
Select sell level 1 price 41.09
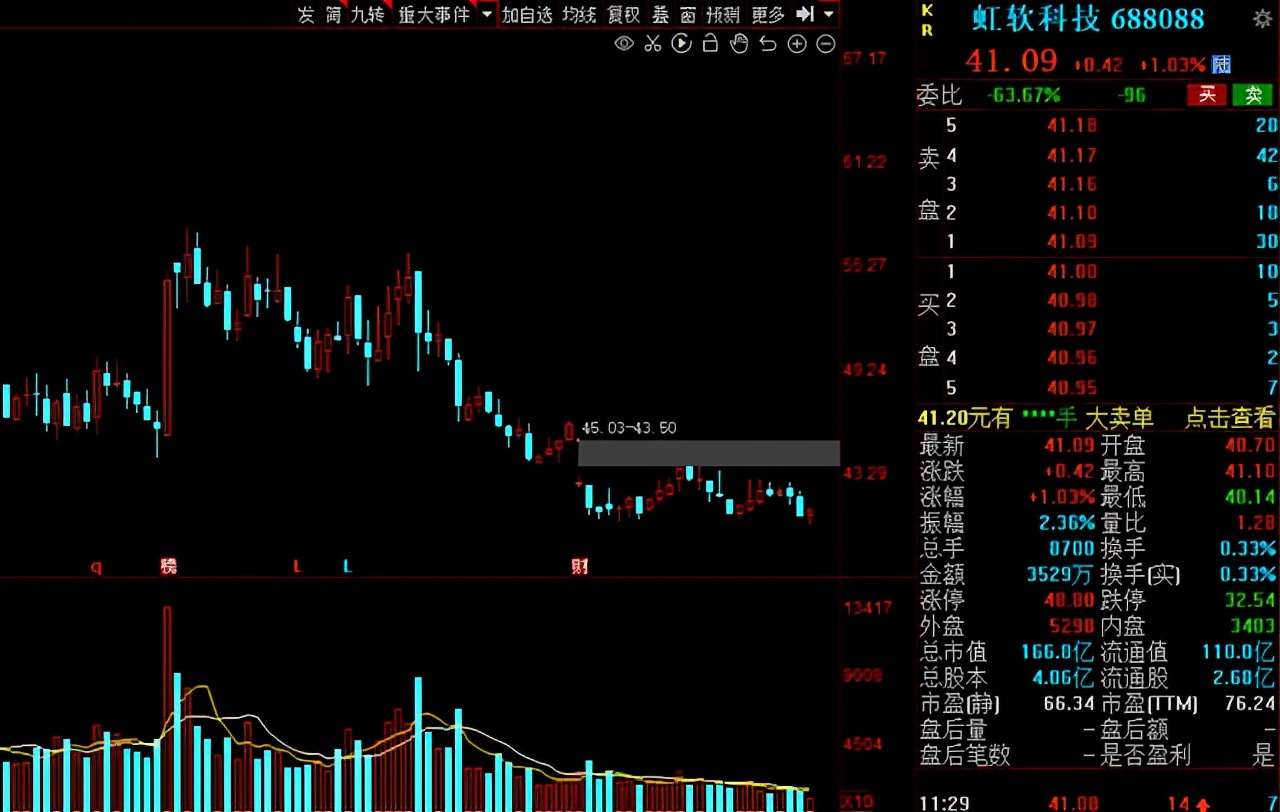click(x=1072, y=241)
